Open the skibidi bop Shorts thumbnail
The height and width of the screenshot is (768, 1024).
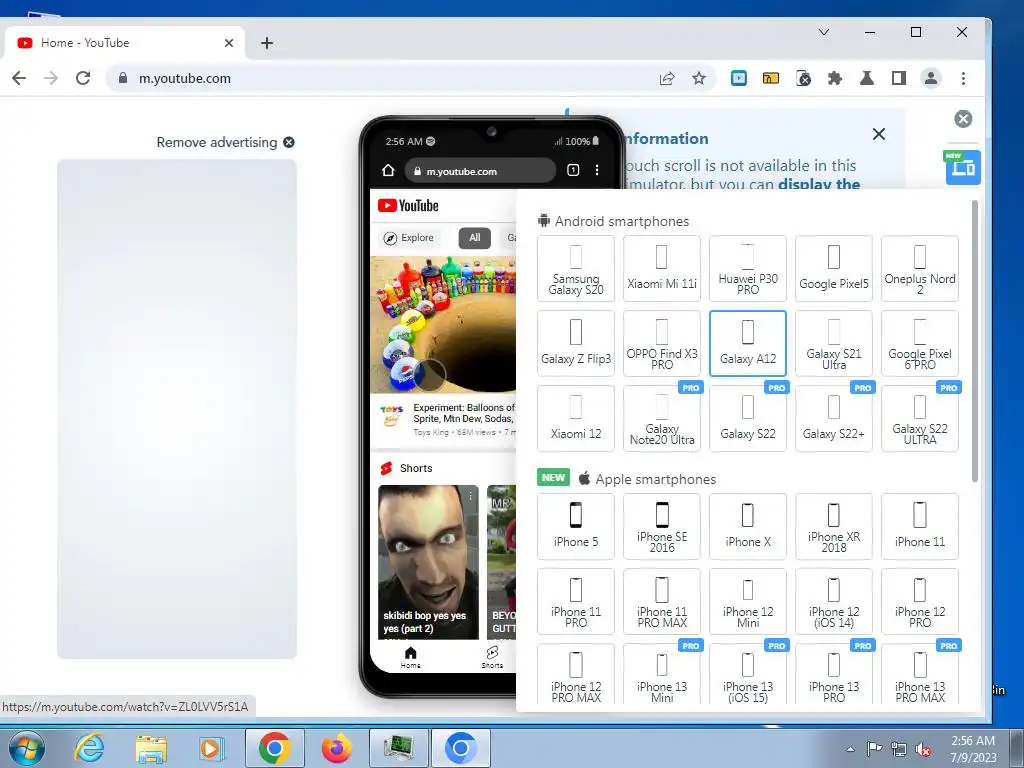428,562
